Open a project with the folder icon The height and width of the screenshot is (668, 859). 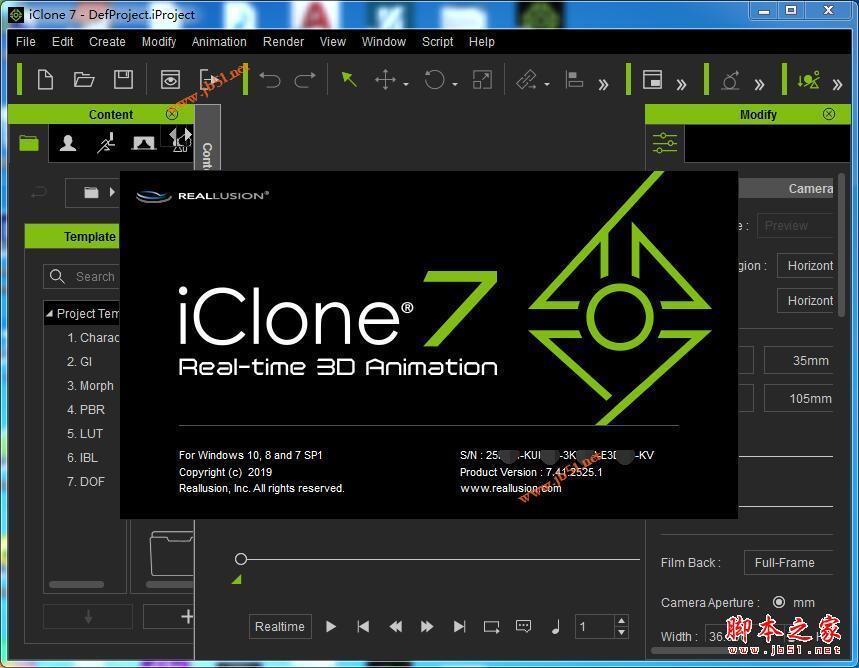tap(84, 80)
